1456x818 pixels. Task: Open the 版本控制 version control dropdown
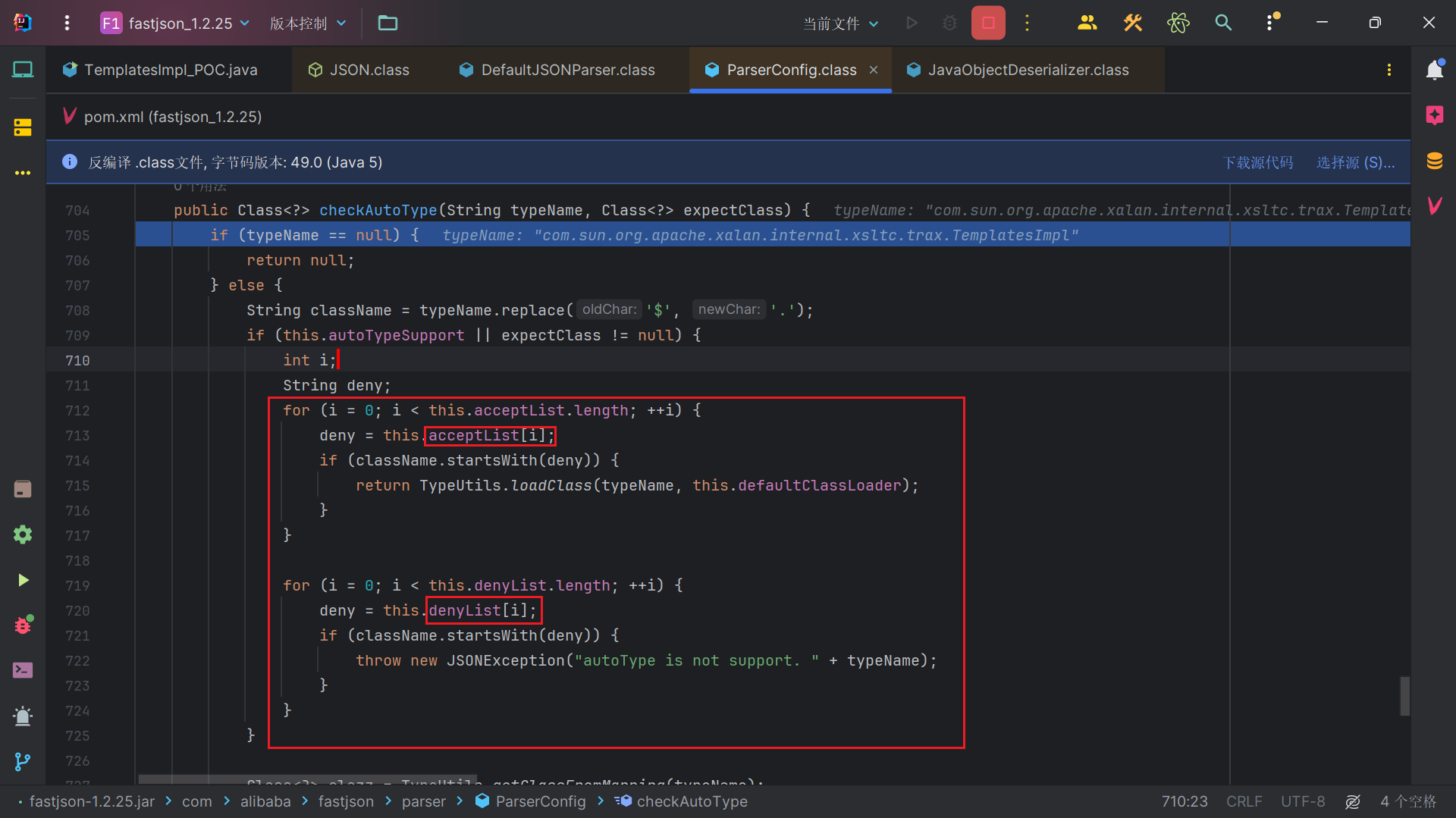coord(308,23)
